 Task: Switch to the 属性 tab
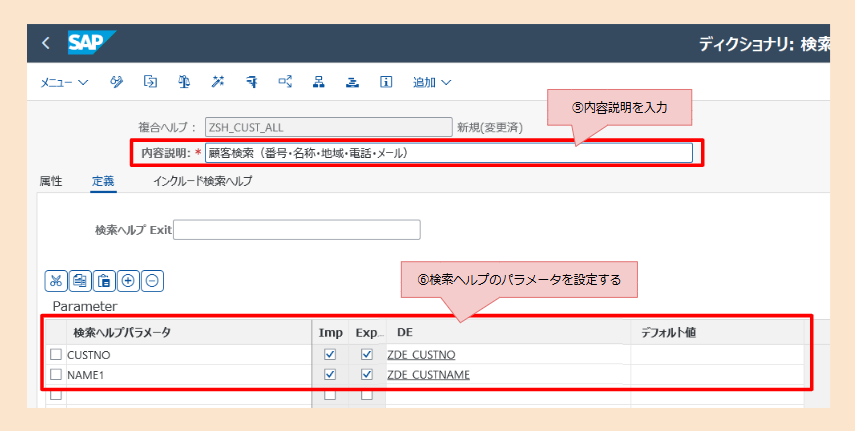[x=51, y=181]
